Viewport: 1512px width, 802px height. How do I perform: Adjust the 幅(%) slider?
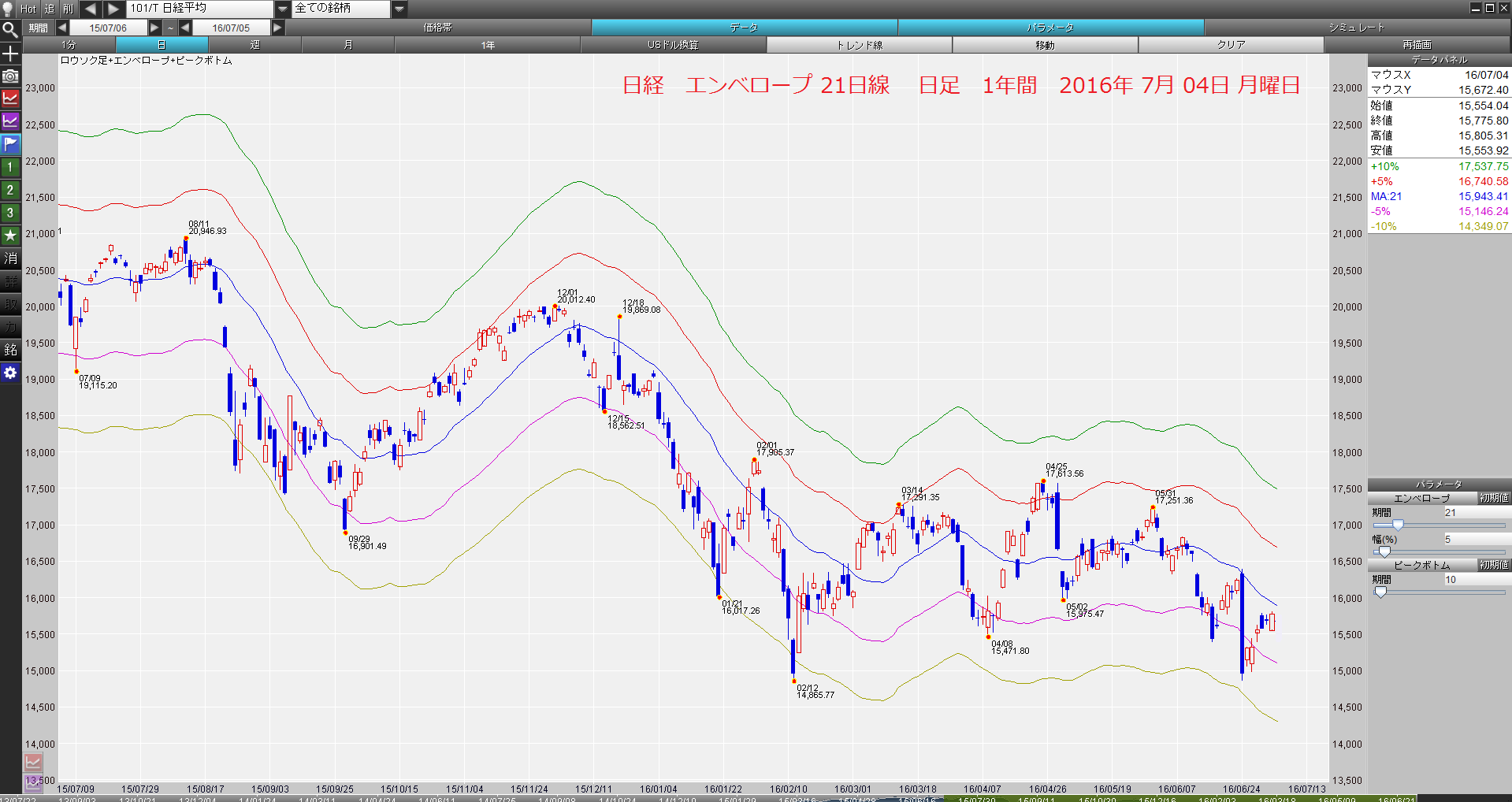click(1384, 551)
